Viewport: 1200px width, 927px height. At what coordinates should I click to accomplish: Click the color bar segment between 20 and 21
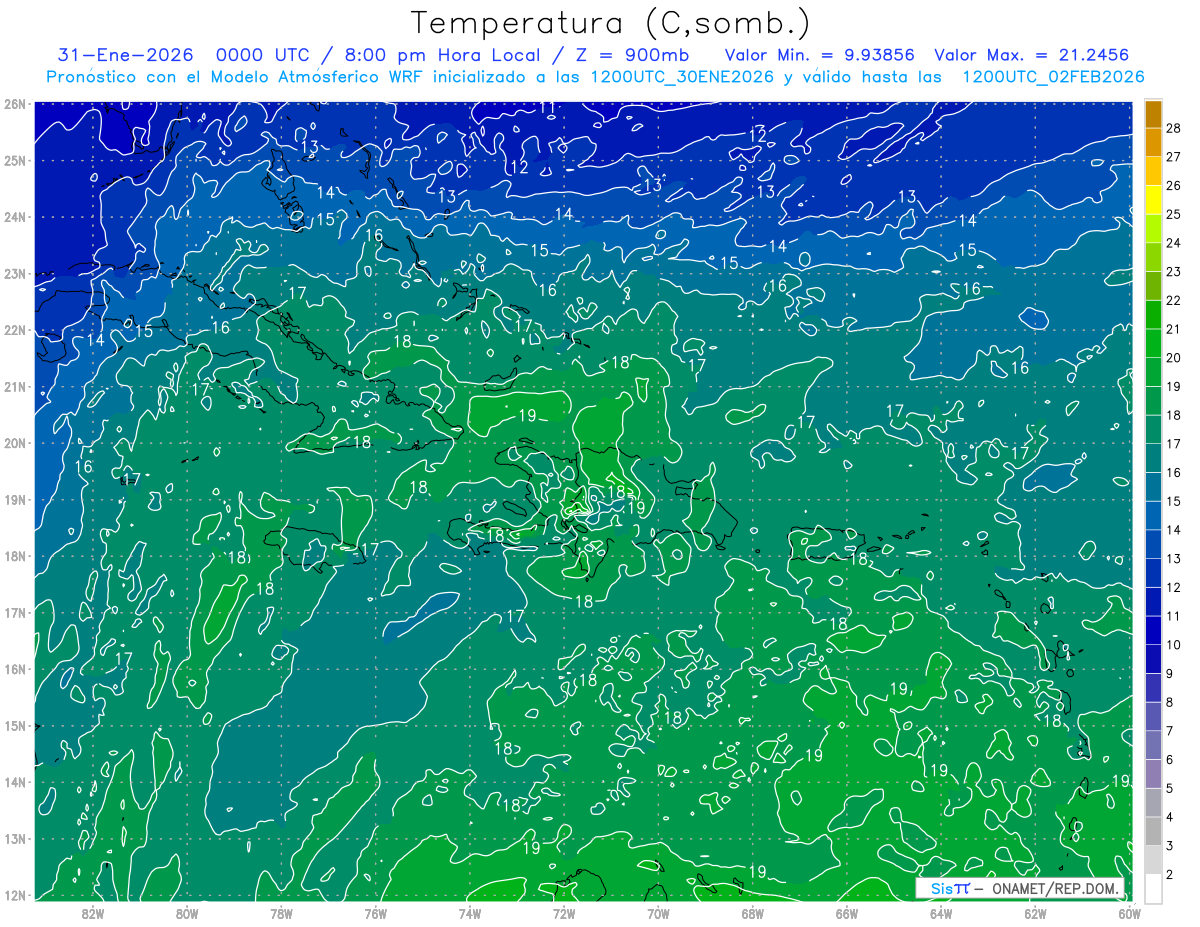[1153, 343]
